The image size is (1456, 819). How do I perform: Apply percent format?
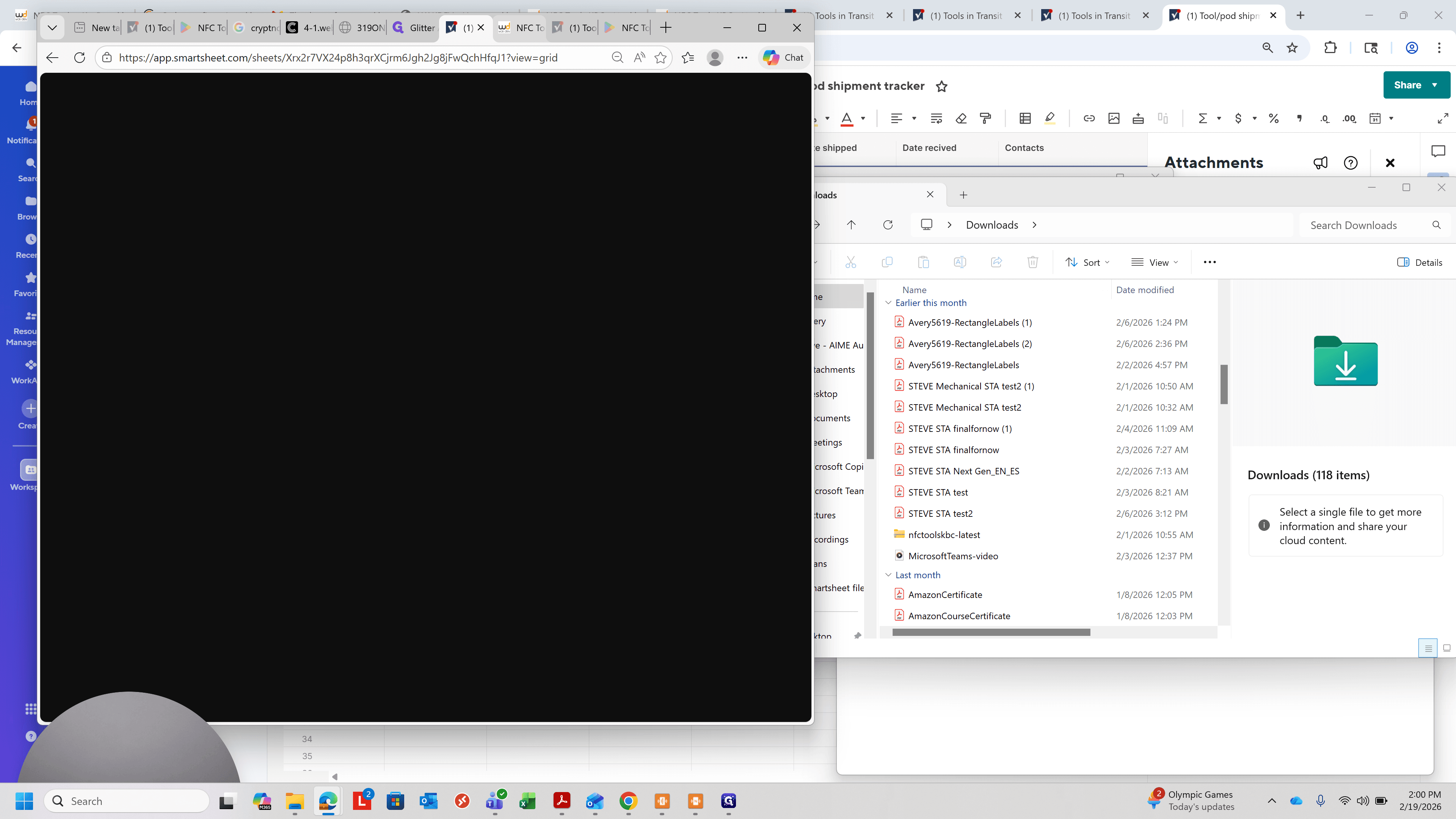tap(1273, 119)
